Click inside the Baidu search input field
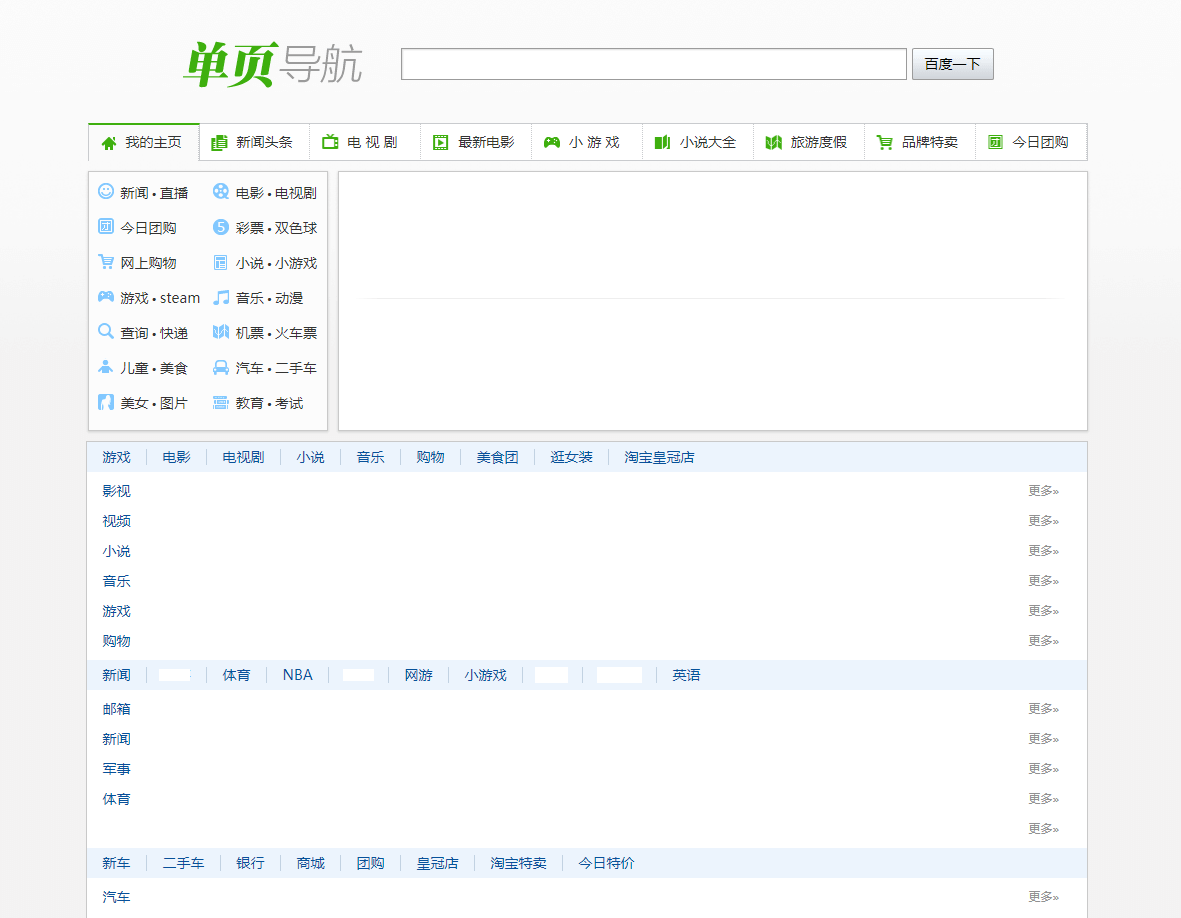This screenshot has height=918, width=1181. point(652,63)
